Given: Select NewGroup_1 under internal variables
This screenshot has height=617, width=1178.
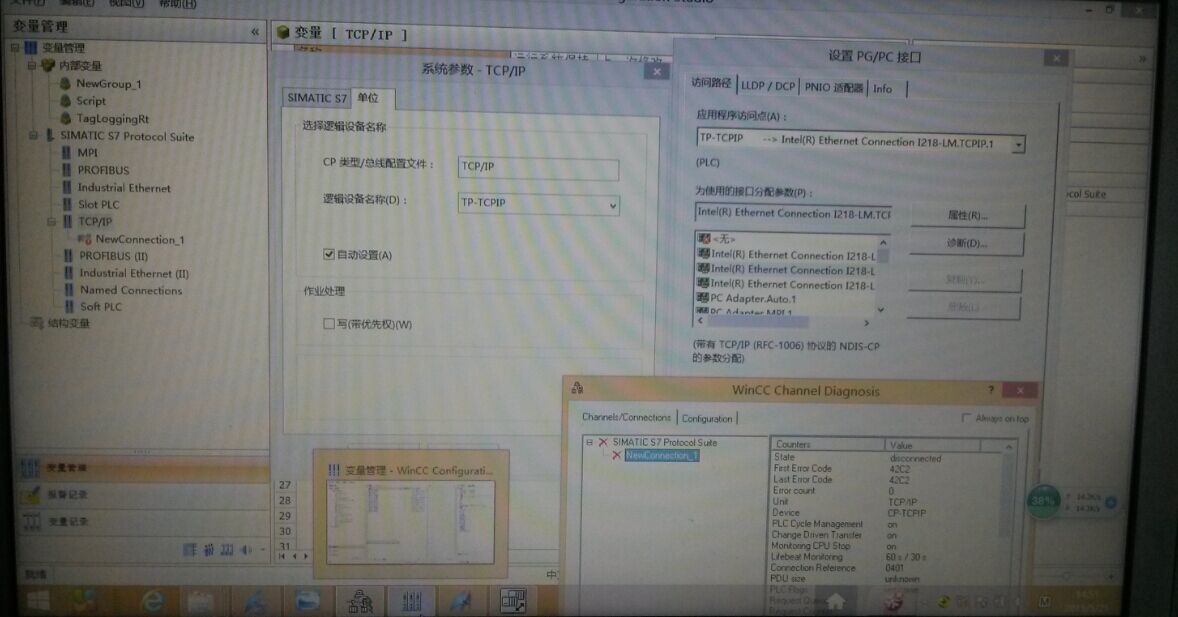Looking at the screenshot, I should [x=108, y=83].
